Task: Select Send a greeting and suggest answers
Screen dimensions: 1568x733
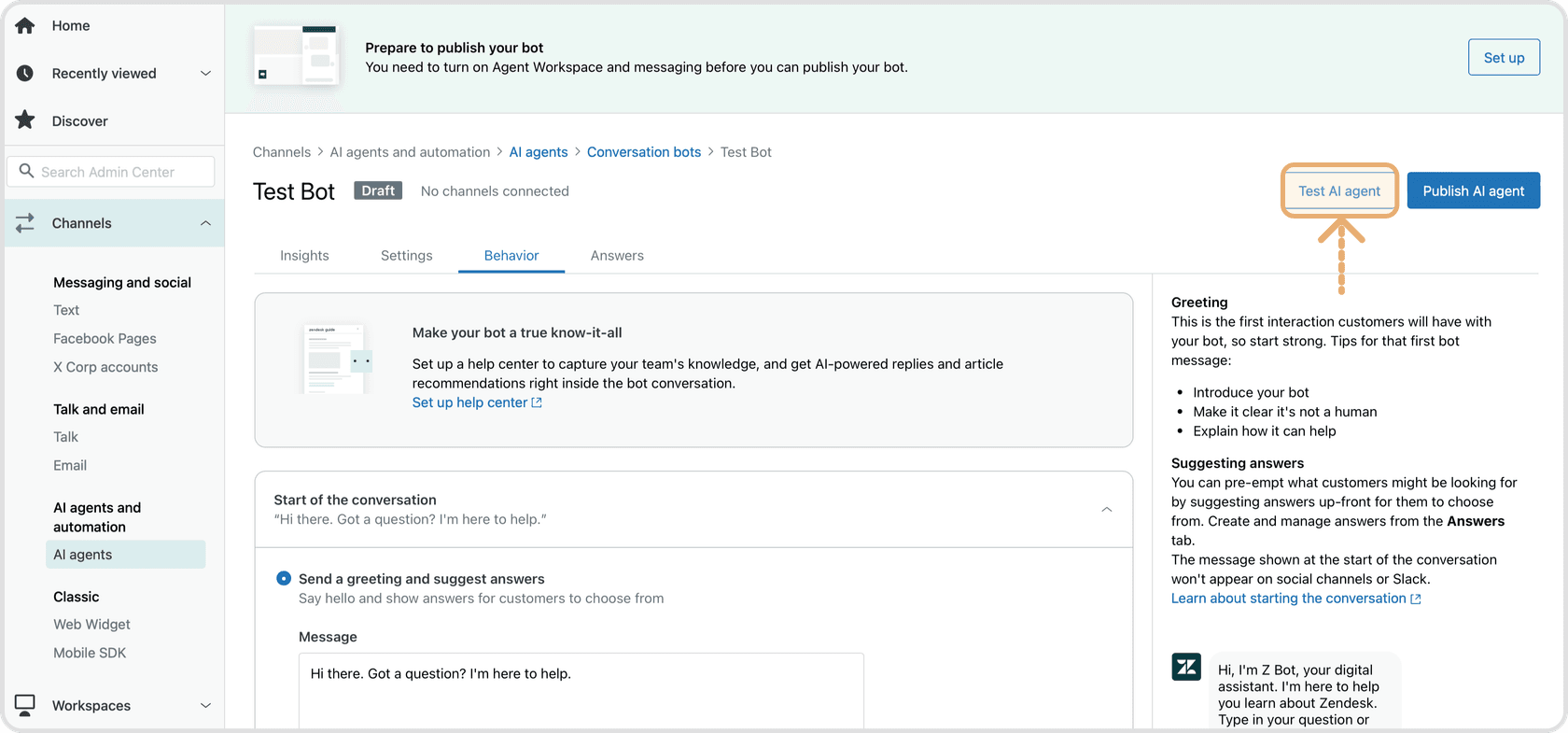Action: [x=284, y=579]
